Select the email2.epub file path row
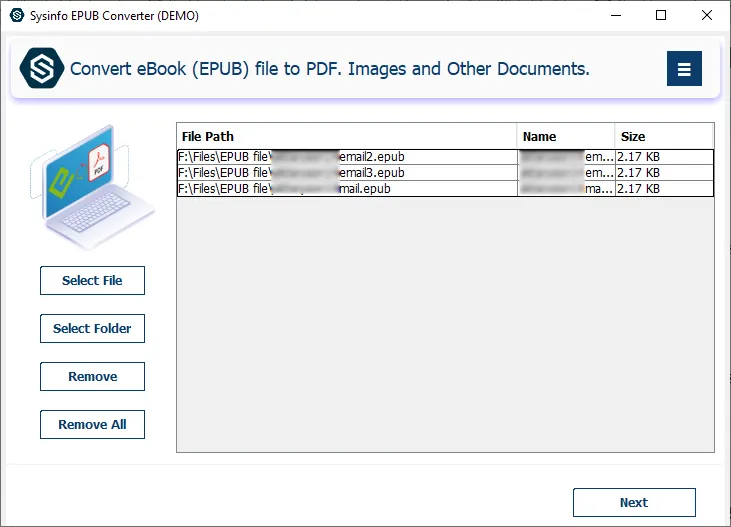This screenshot has width=731, height=527. (x=347, y=157)
